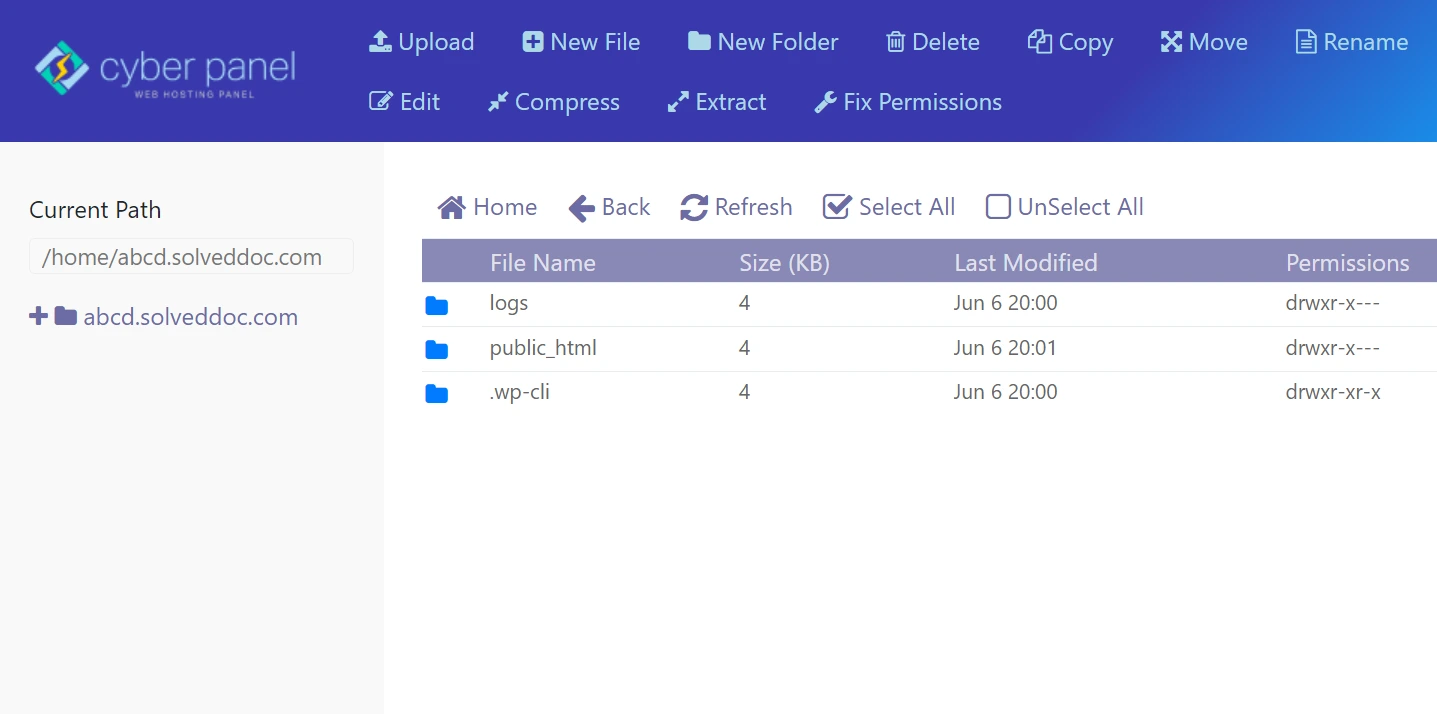Expand the abcd.solveddoc.com tree node
This screenshot has height=714, width=1437.
pyautogui.click(x=38, y=317)
